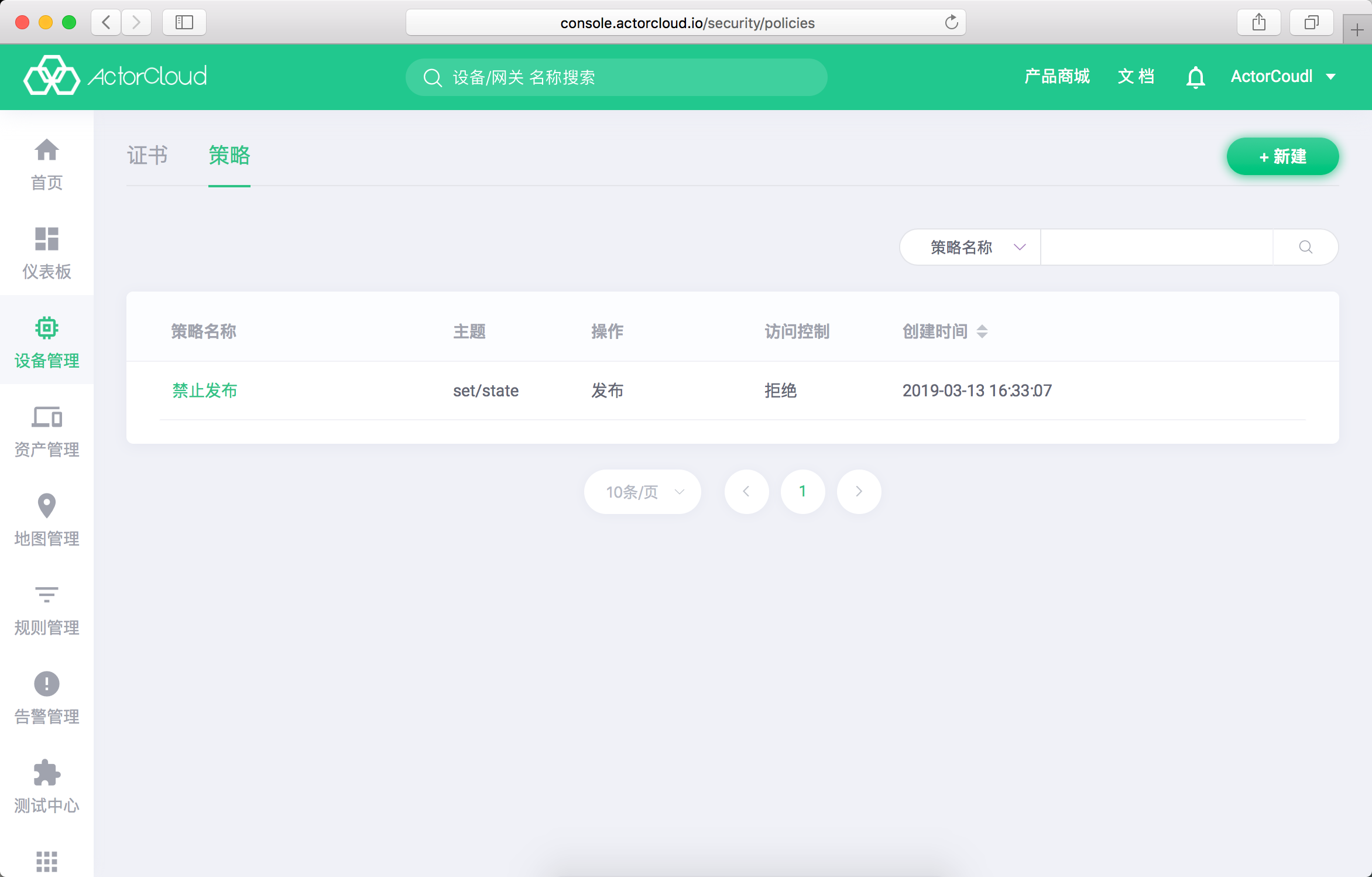Show all Safari tabs overview
This screenshot has height=877, width=1372.
click(1311, 22)
